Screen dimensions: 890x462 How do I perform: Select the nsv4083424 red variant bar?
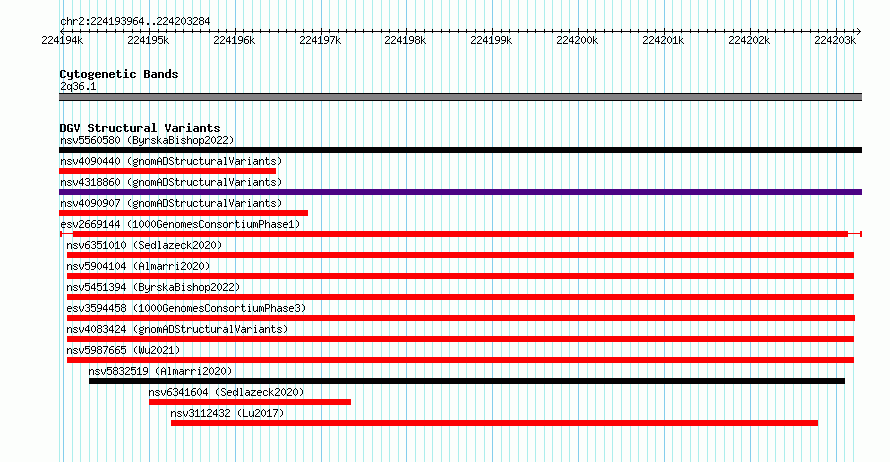pyautogui.click(x=460, y=339)
